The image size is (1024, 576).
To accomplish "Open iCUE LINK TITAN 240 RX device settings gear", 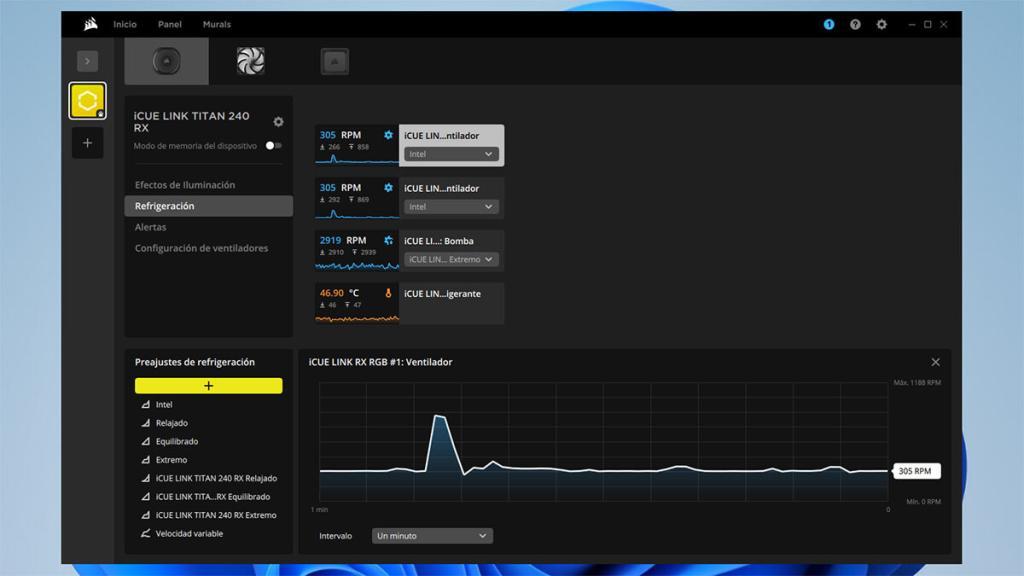I will (278, 121).
